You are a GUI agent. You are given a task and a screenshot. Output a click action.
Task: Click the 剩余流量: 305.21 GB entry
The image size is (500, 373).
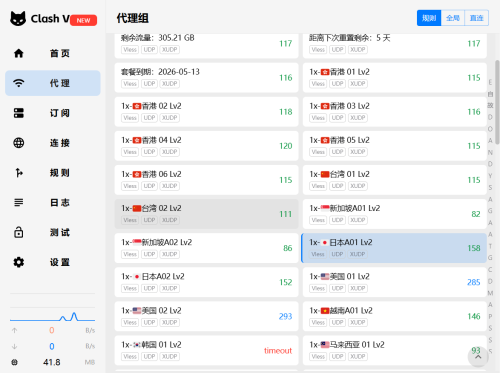pos(206,46)
